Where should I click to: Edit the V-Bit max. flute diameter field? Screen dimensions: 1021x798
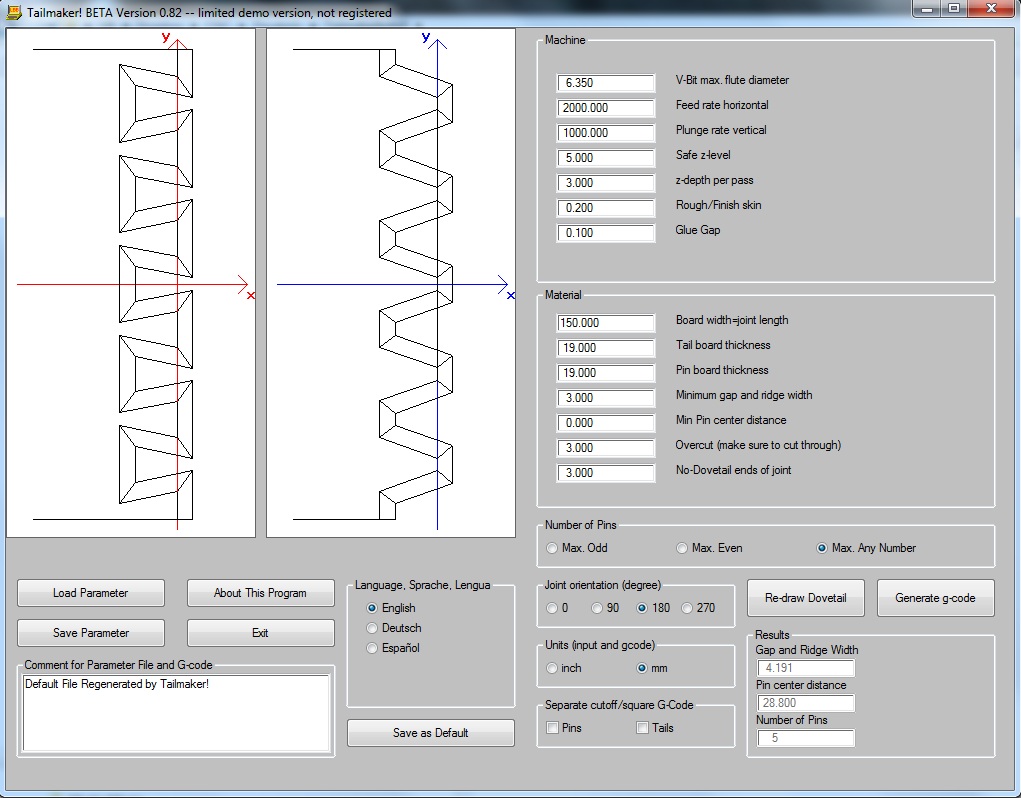coord(606,83)
